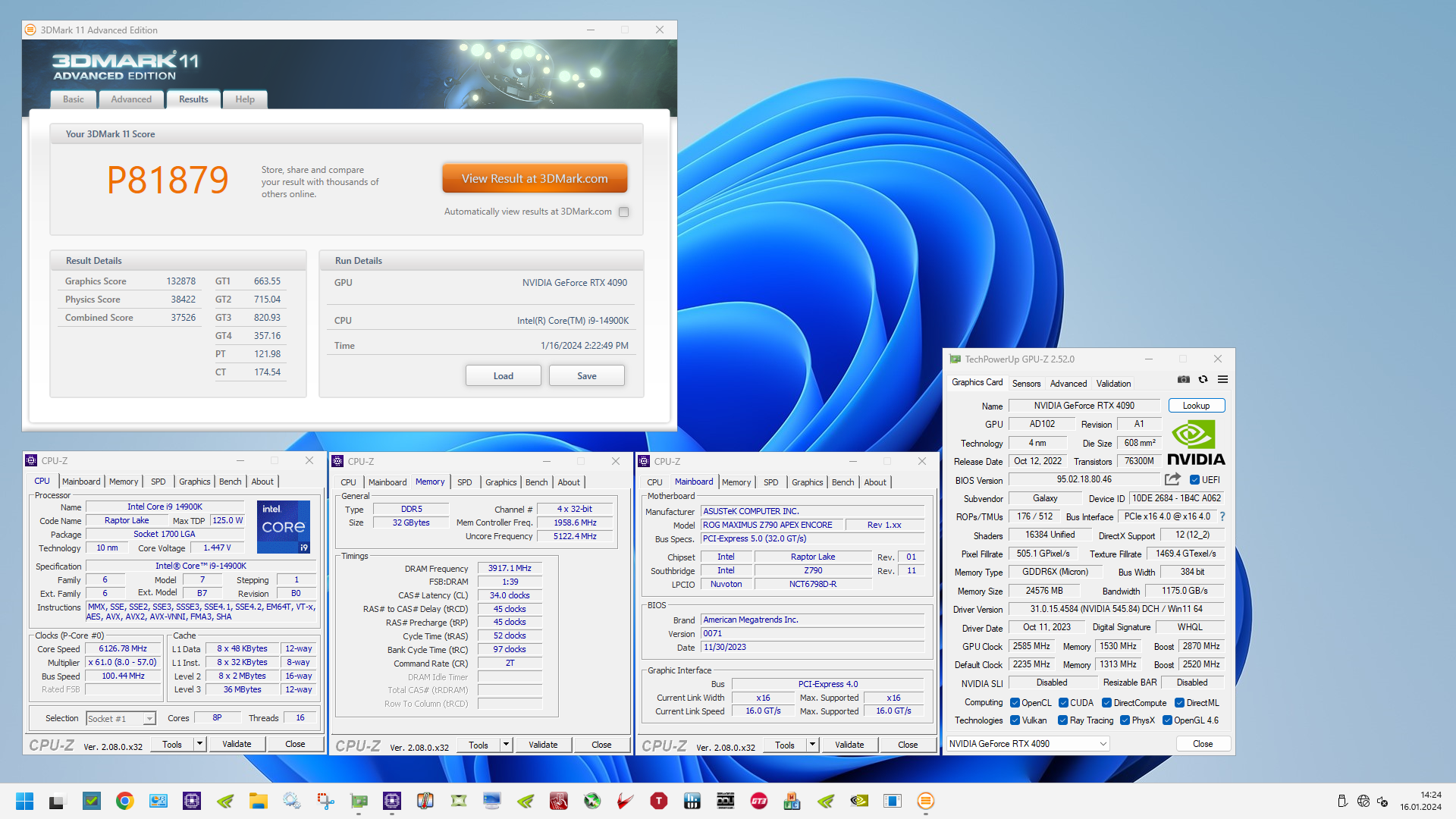Image resolution: width=1456 pixels, height=819 pixels.
Task: Expand Tools arrow in CPU-Z CPU window
Action: 199,744
